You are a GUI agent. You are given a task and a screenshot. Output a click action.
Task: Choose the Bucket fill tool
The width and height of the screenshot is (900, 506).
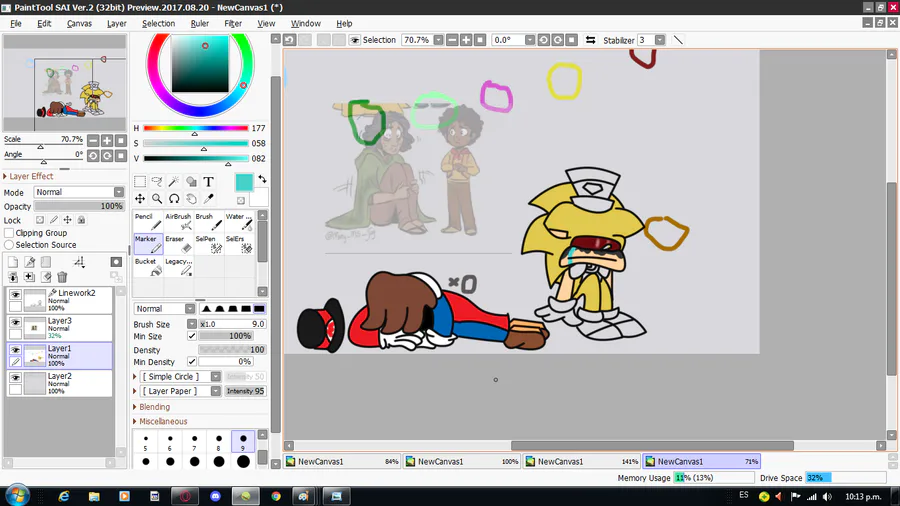148,266
